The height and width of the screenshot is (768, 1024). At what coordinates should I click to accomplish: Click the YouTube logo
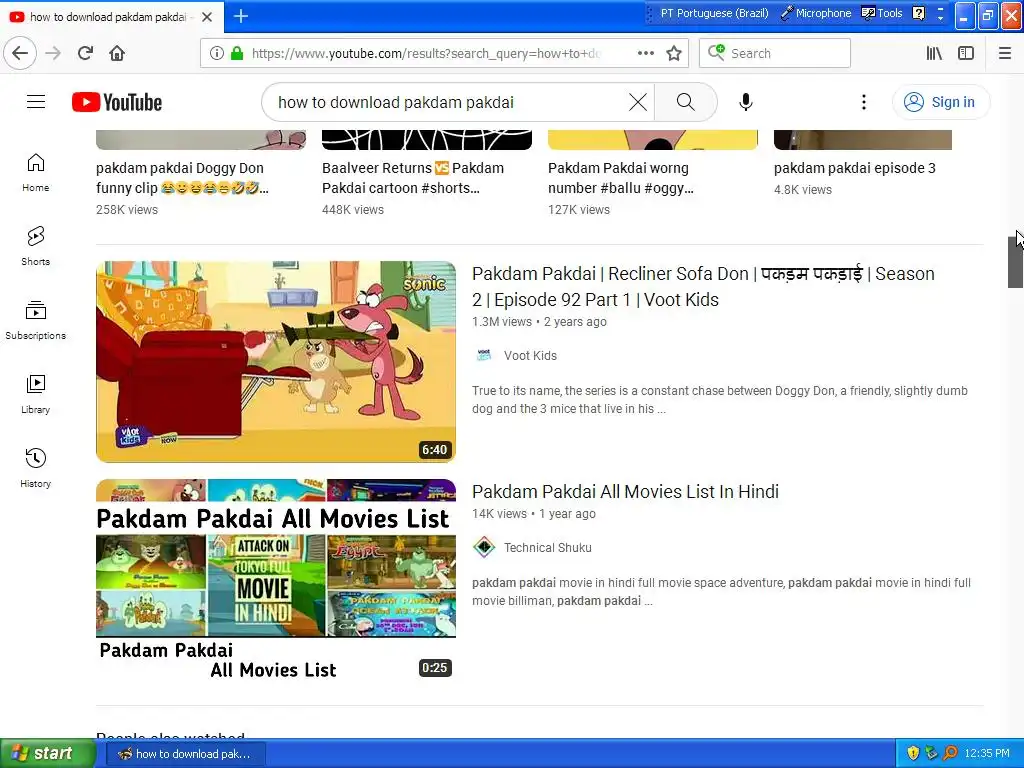(x=117, y=102)
